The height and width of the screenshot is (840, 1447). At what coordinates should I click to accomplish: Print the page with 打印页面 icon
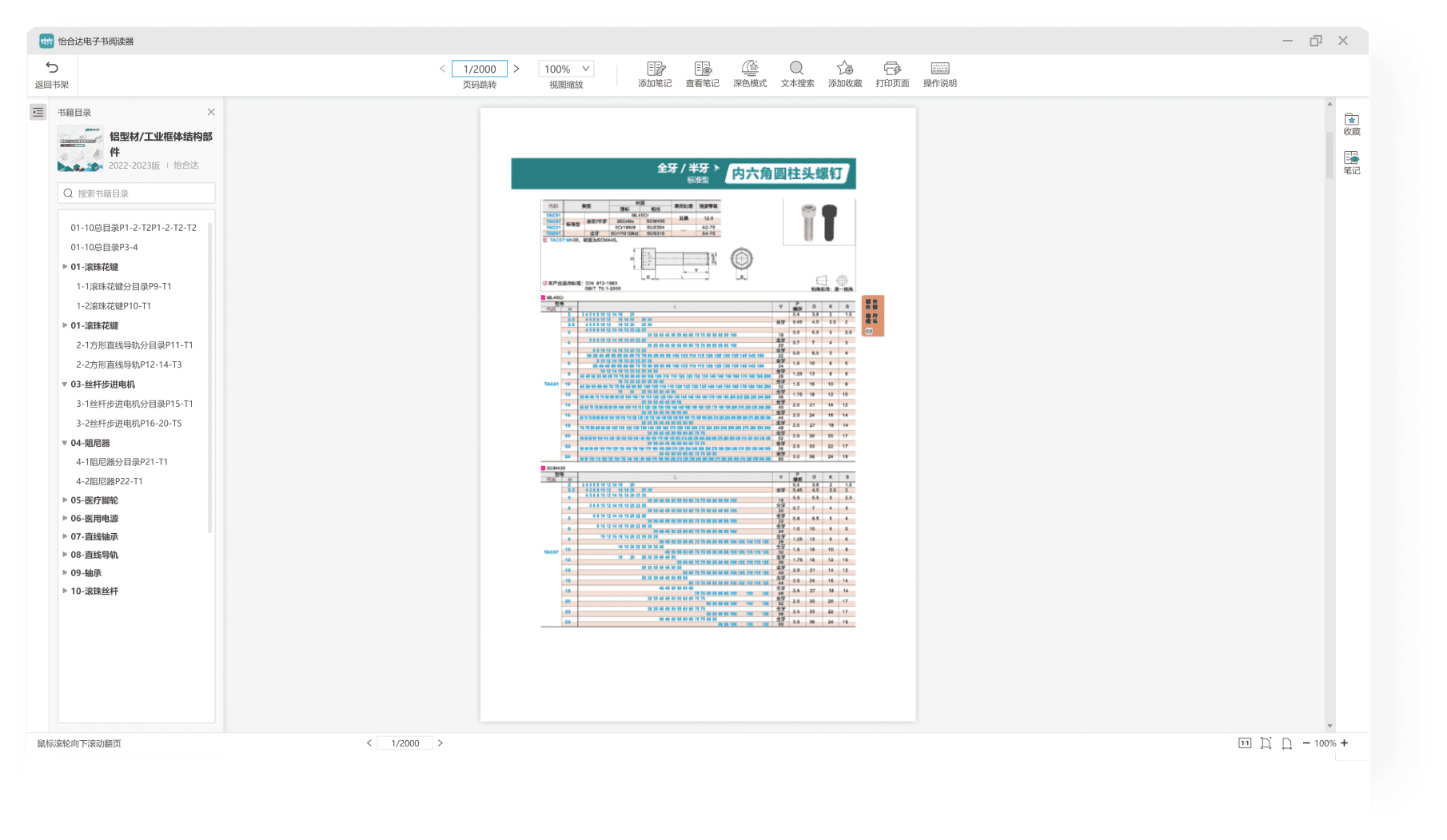coord(892,70)
